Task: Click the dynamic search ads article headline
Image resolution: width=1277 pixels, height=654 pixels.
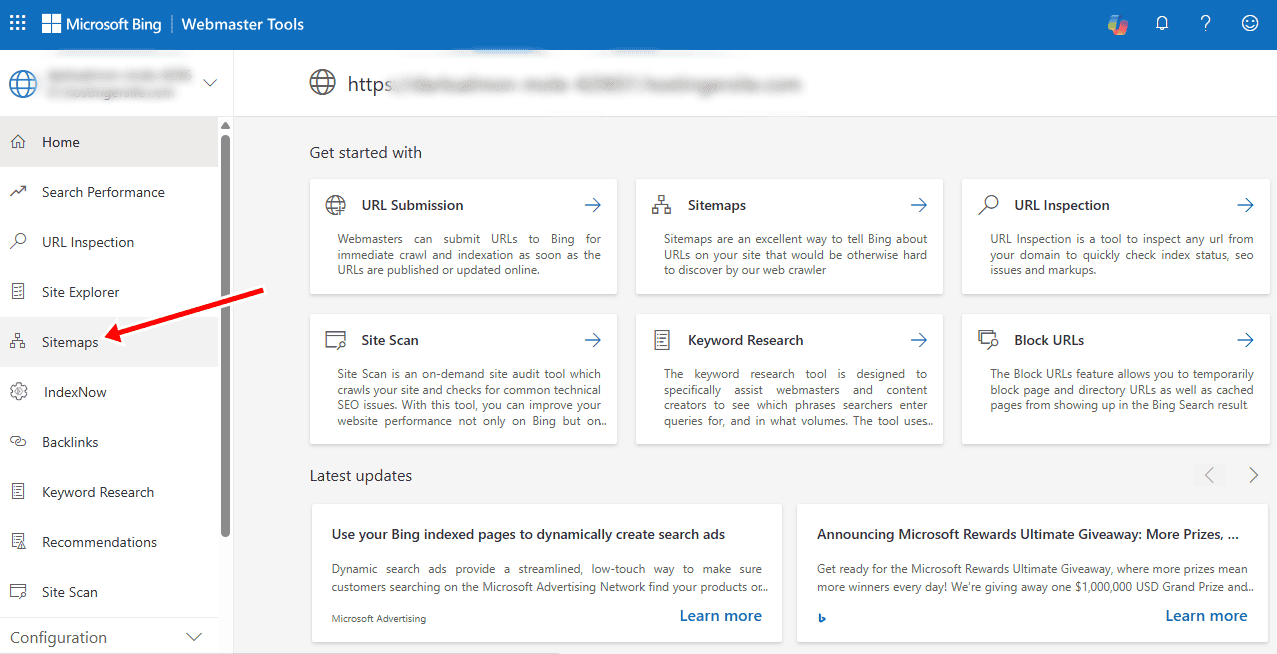Action: [x=528, y=535]
